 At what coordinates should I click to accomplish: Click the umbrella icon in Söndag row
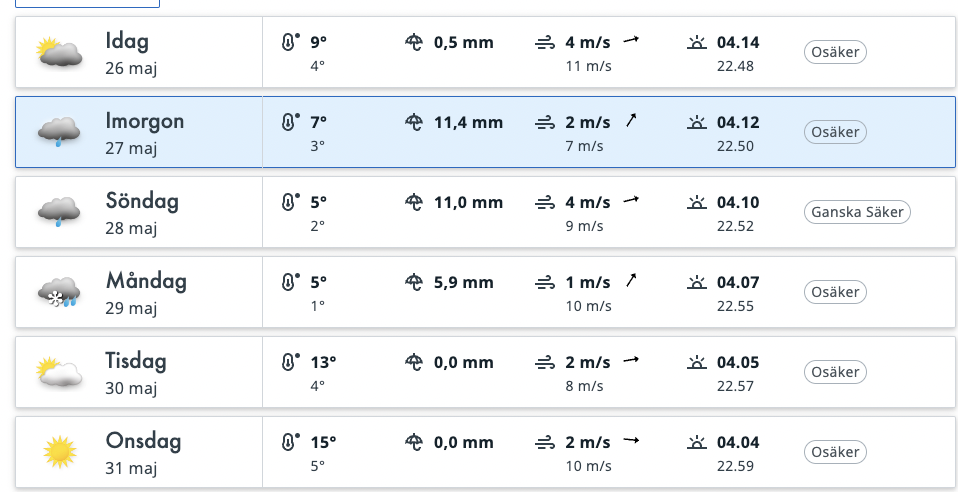click(415, 203)
